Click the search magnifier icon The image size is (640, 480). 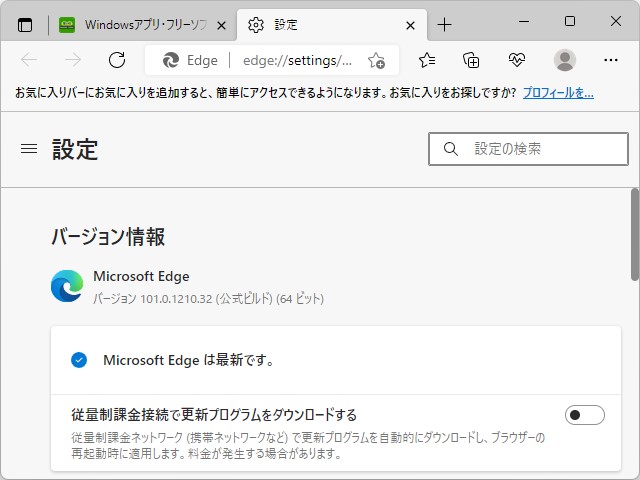coord(451,149)
